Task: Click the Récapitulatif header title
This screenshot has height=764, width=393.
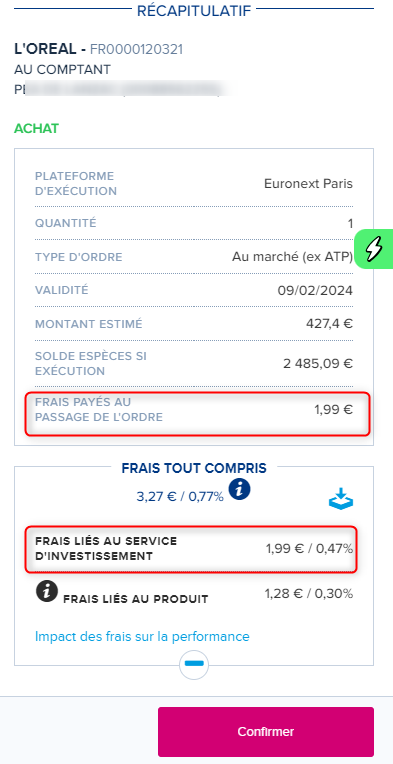Action: [x=194, y=10]
